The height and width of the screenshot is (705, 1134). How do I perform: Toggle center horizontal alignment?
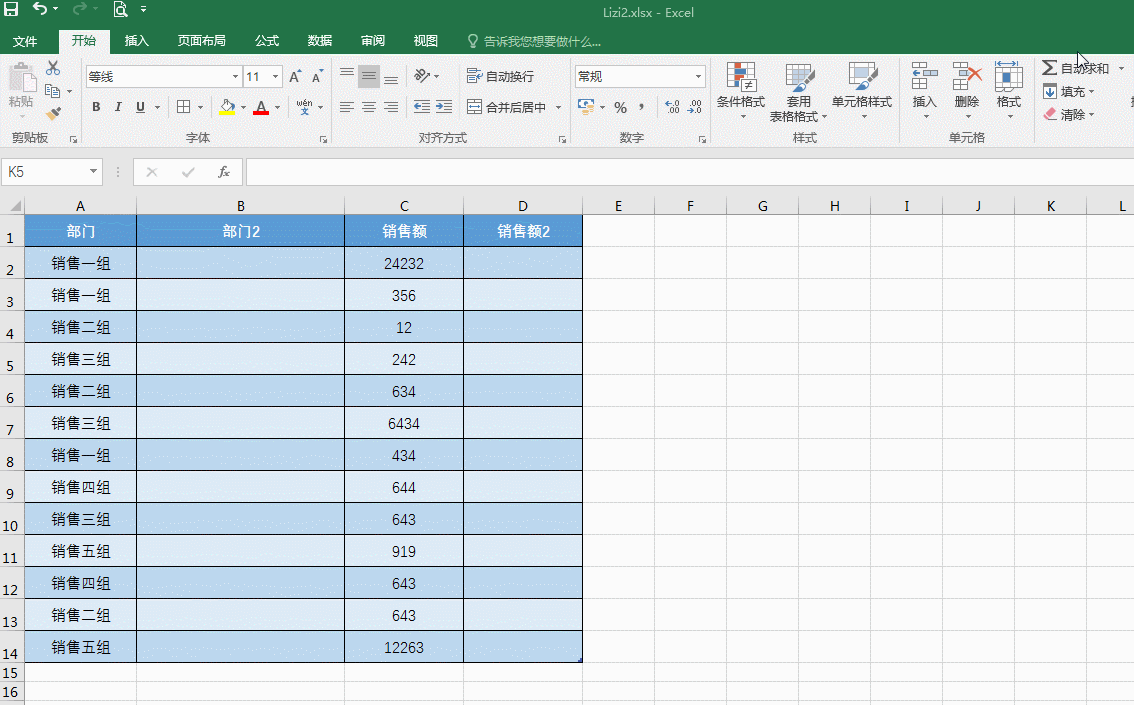[x=369, y=107]
